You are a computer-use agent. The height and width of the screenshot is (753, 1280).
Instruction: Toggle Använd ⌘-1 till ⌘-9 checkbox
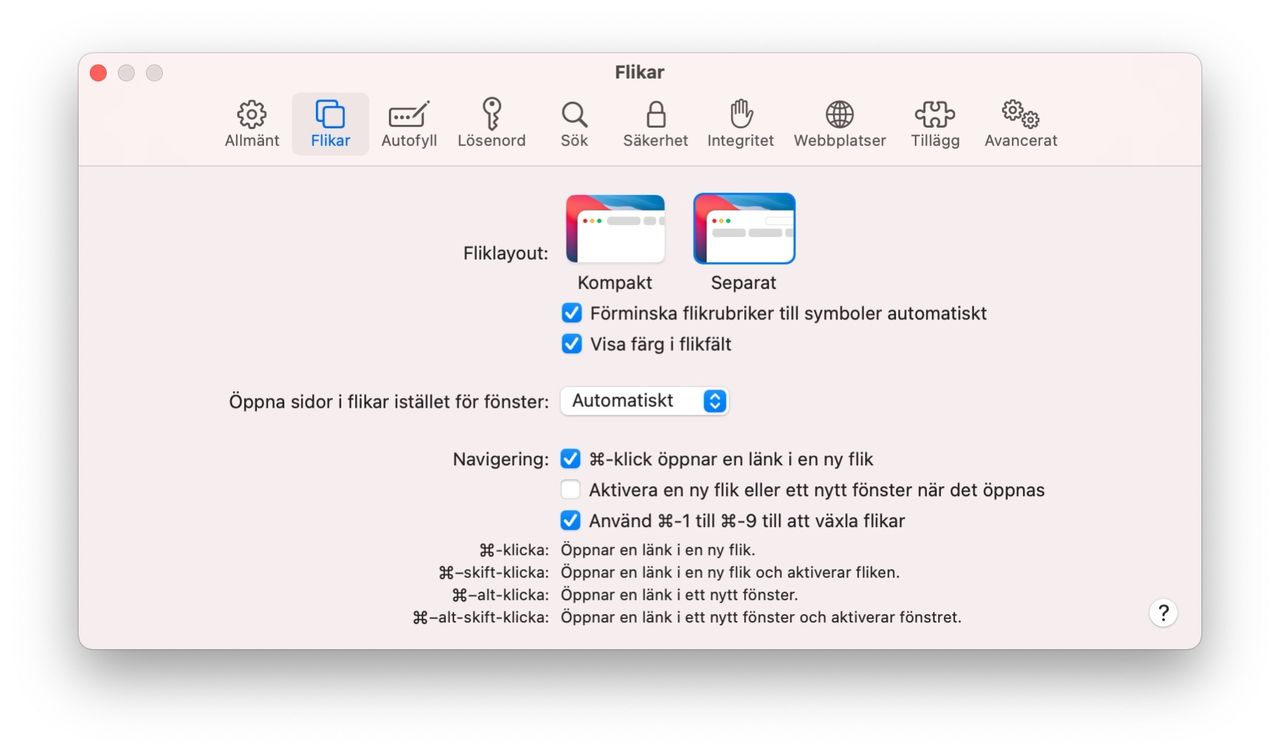coord(571,521)
